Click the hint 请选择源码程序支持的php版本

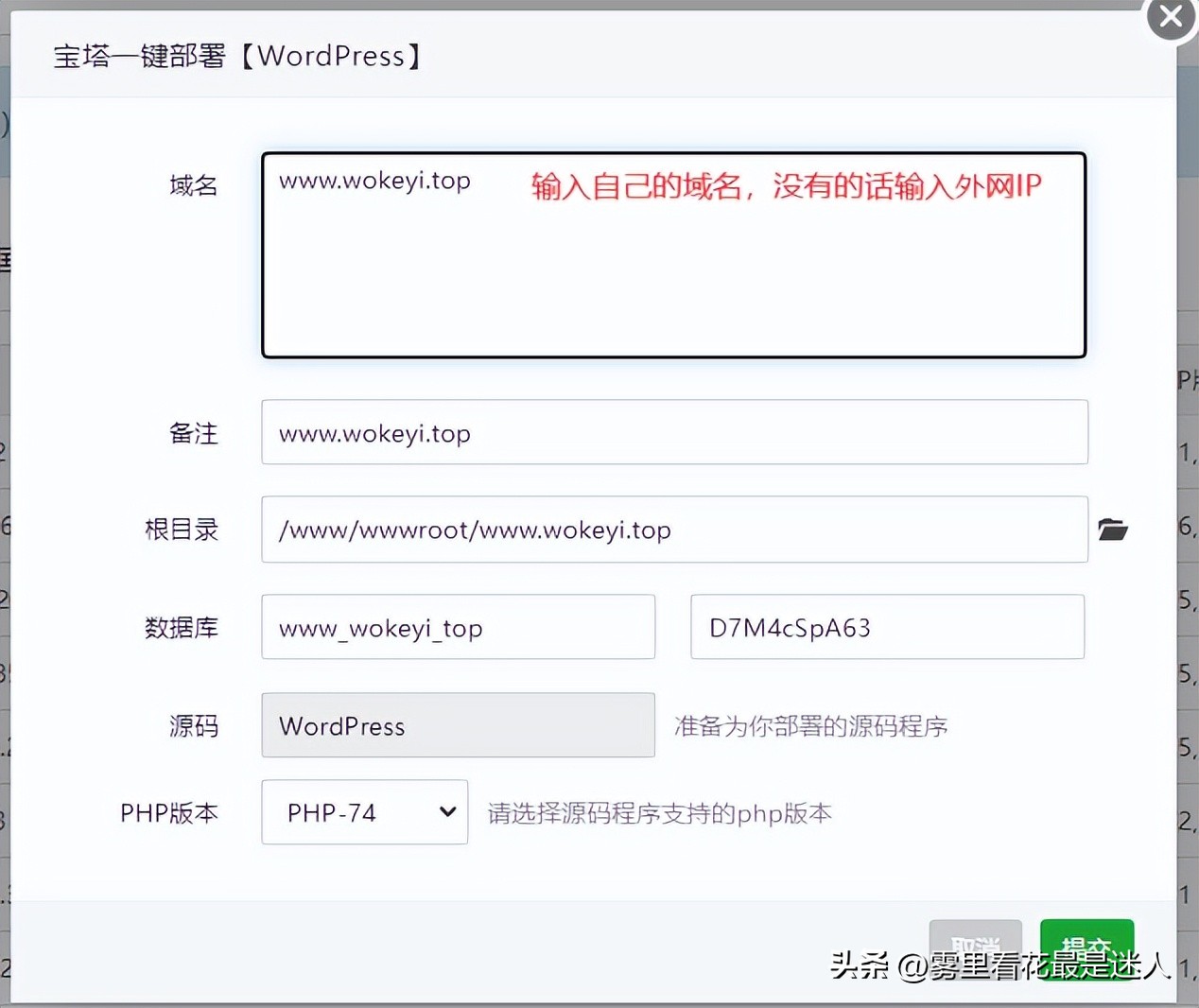pyautogui.click(x=657, y=813)
